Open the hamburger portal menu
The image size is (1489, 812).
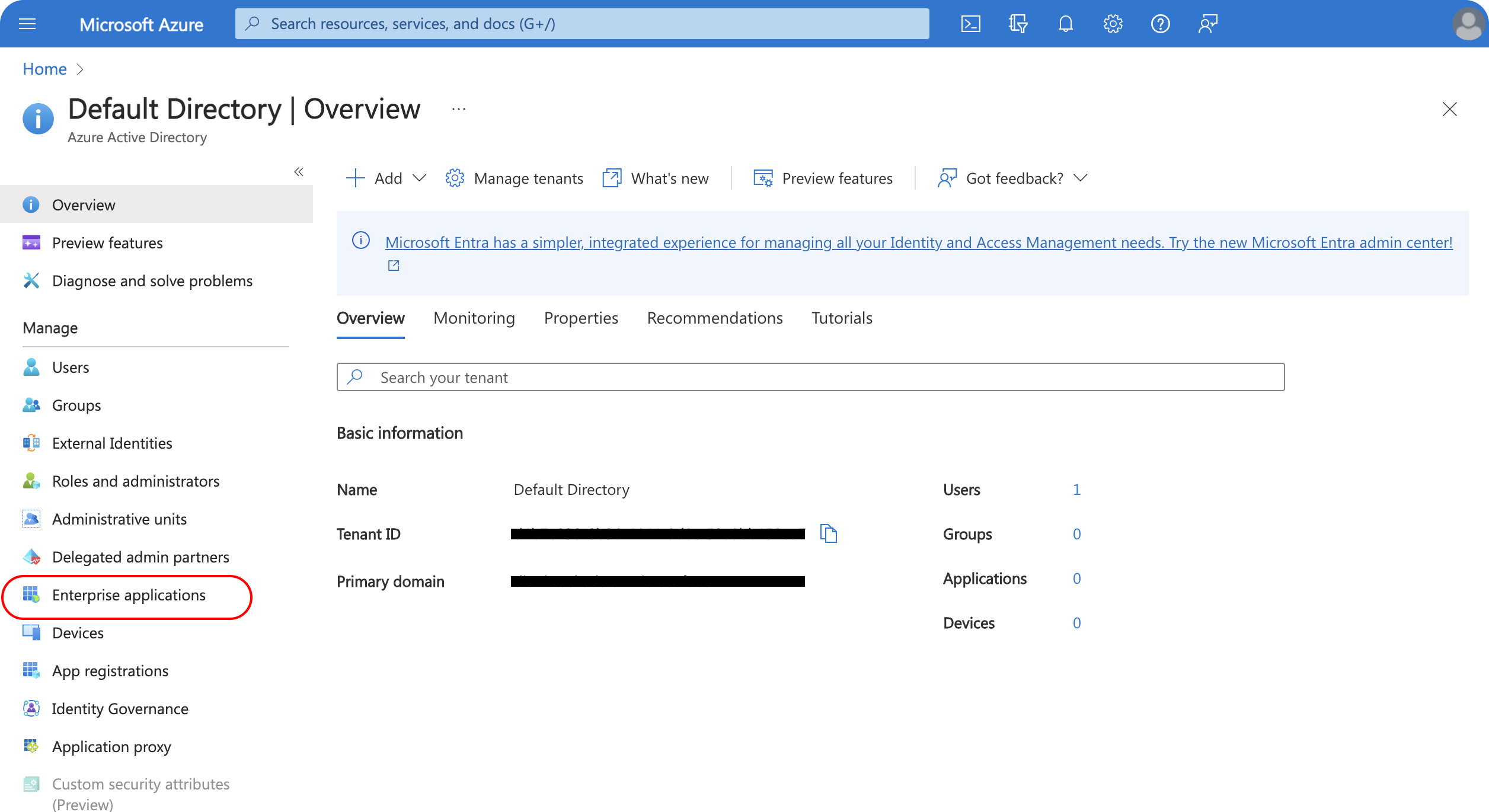click(x=27, y=24)
